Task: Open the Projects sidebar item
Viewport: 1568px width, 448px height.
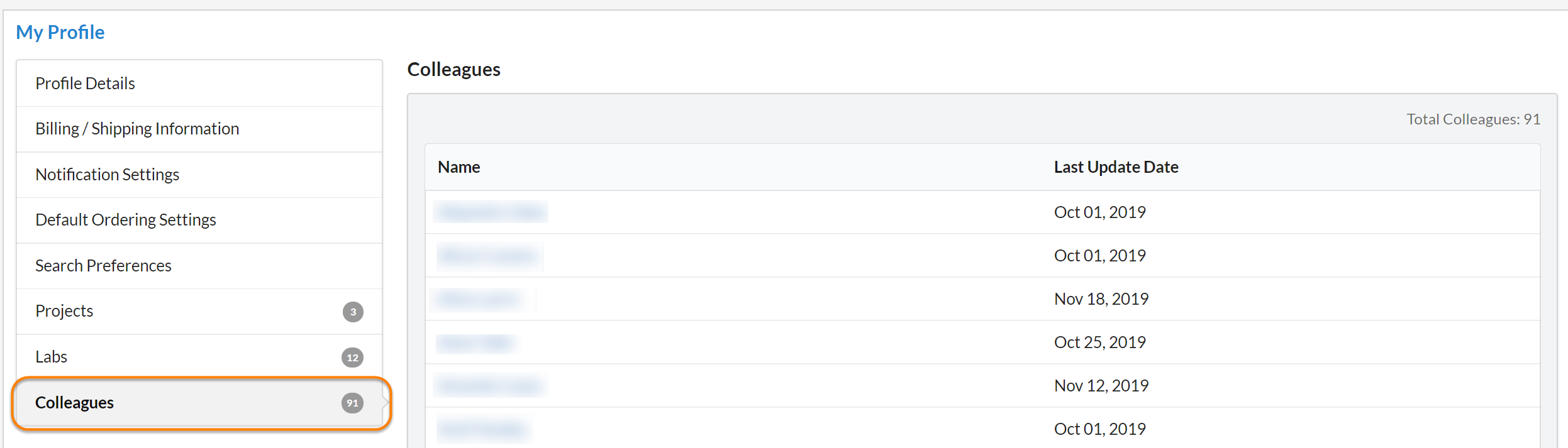Action: (64, 311)
